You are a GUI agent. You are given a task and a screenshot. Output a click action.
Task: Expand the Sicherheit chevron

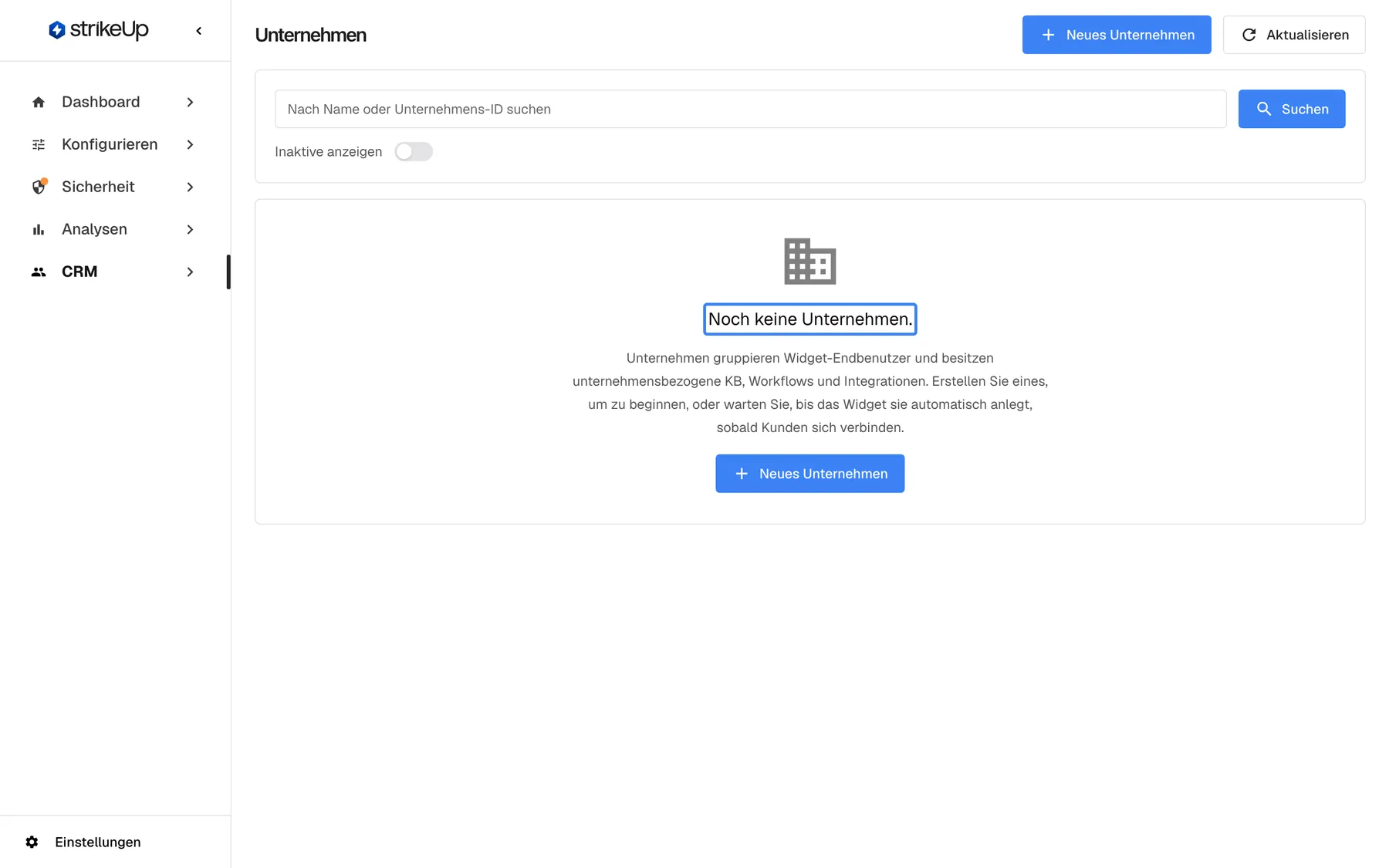pos(190,187)
